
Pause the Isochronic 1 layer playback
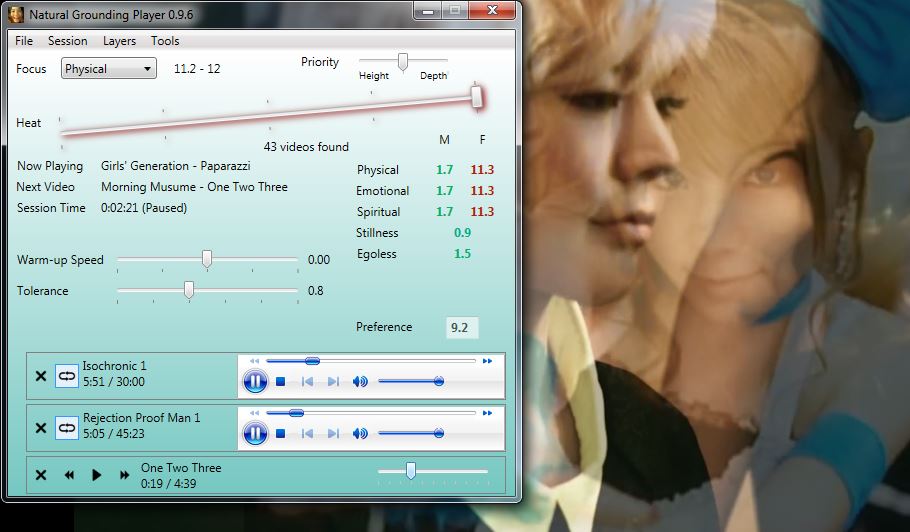click(x=255, y=381)
